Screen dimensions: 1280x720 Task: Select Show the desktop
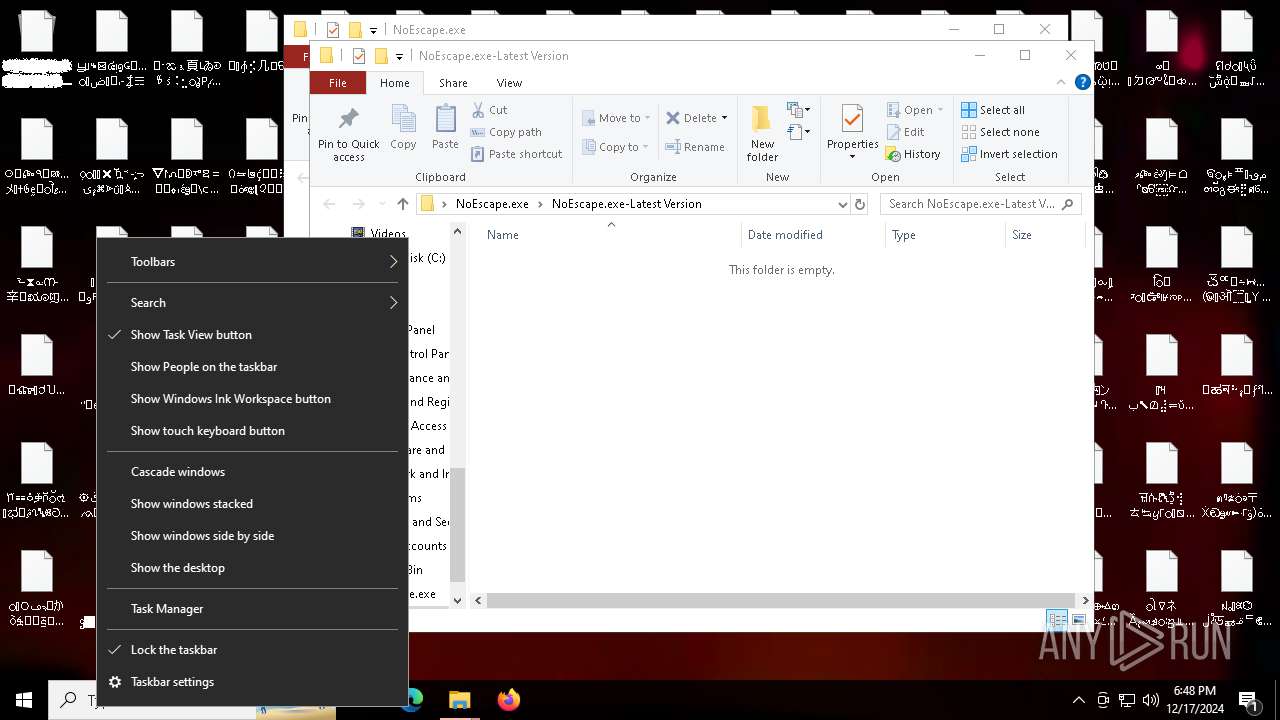252,568
